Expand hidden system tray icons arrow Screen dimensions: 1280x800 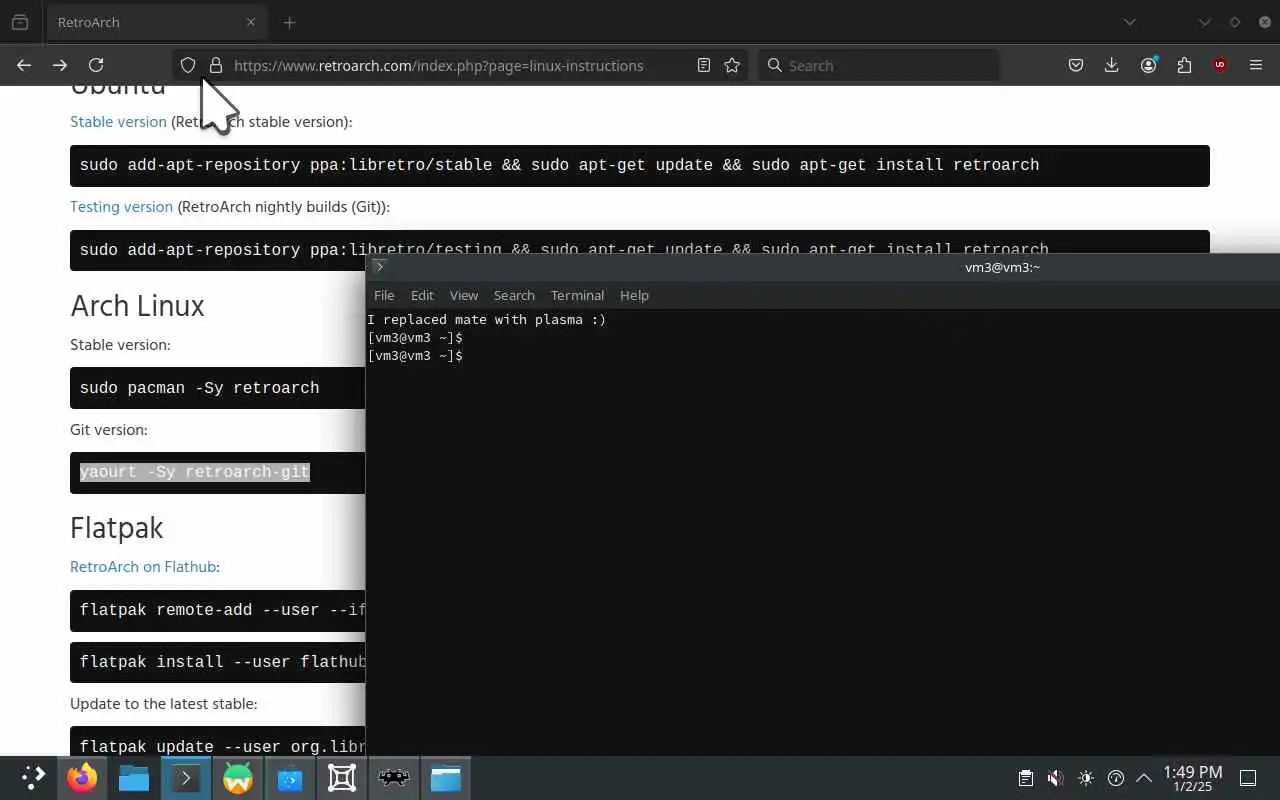coord(1144,778)
